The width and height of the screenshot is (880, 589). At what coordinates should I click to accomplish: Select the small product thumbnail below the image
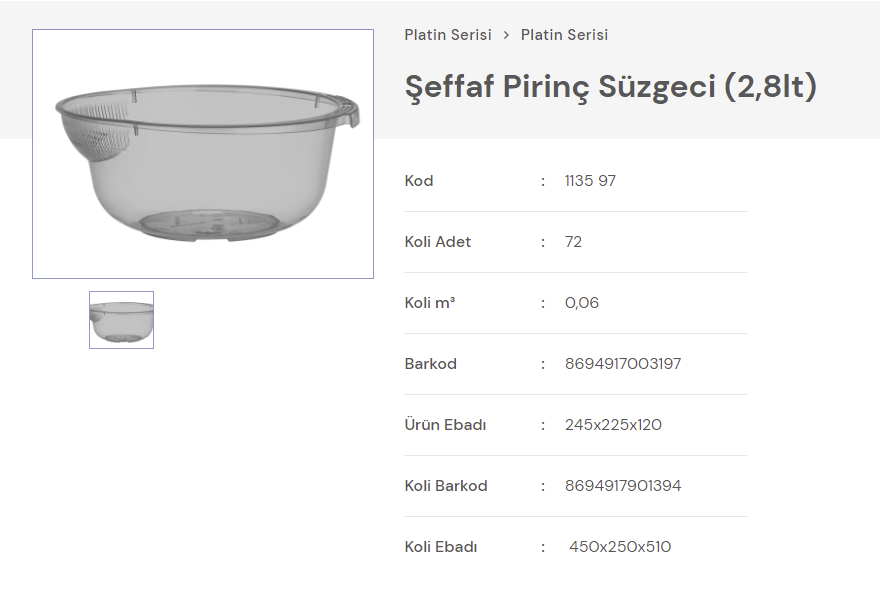tap(121, 320)
